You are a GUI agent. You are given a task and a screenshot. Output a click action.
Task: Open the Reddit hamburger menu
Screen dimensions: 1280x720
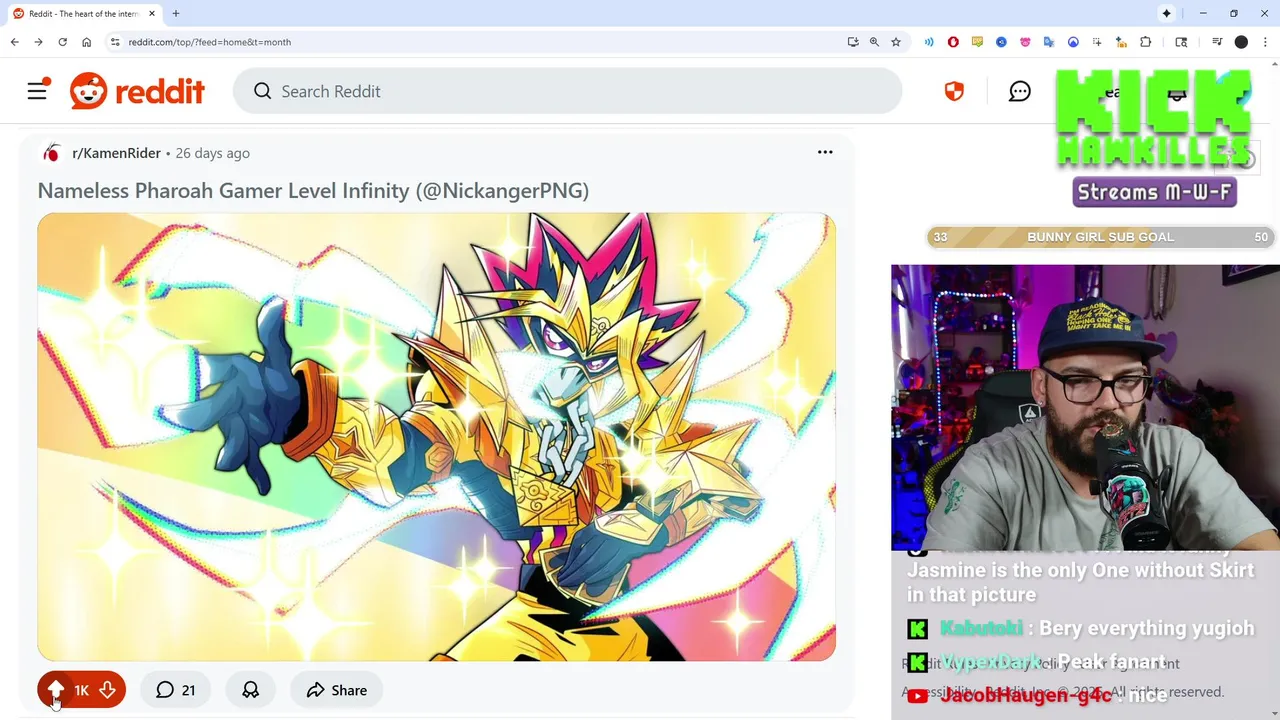coord(37,91)
